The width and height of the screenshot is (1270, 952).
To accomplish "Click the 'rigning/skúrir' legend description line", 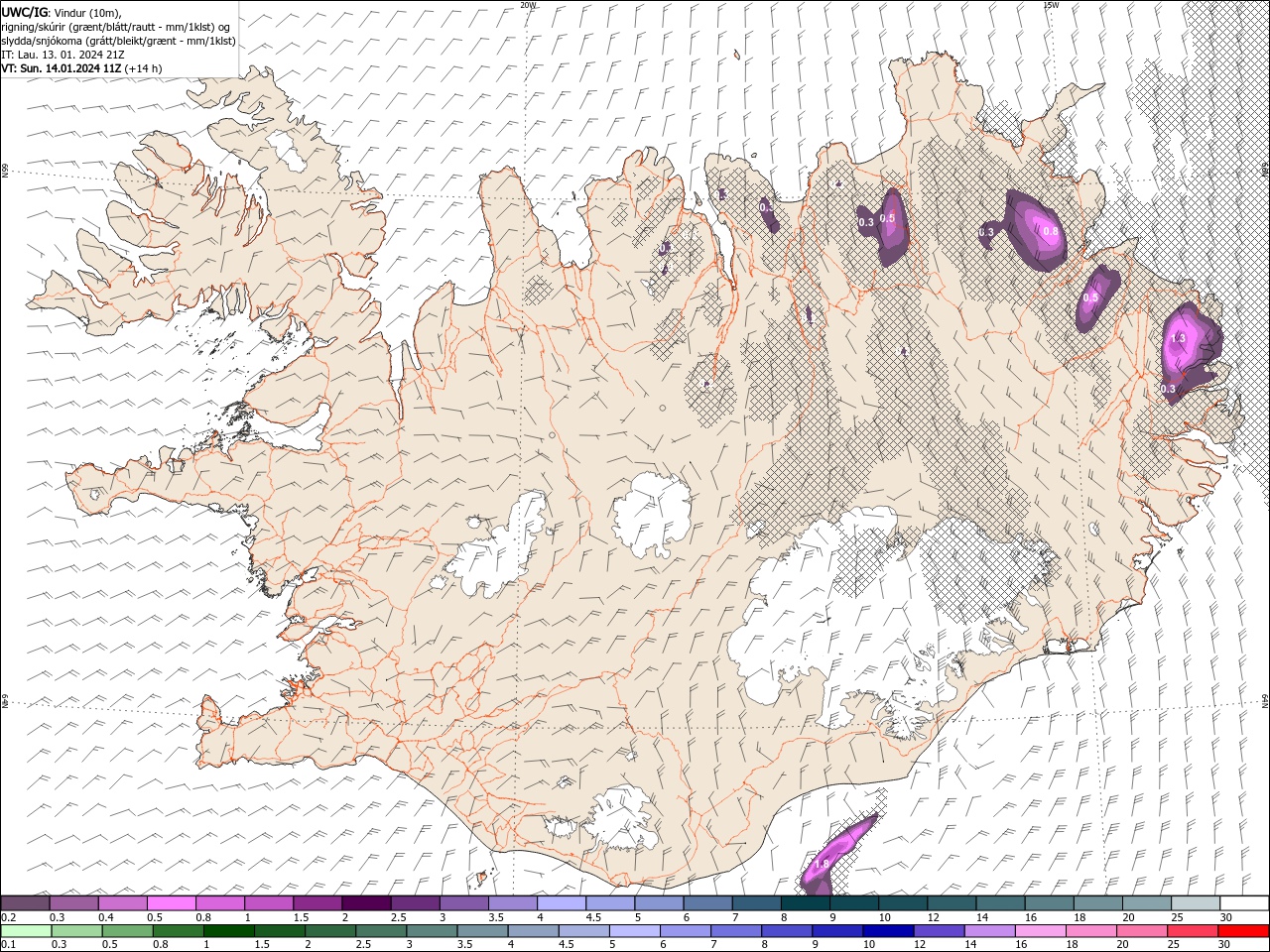I will pos(116,27).
